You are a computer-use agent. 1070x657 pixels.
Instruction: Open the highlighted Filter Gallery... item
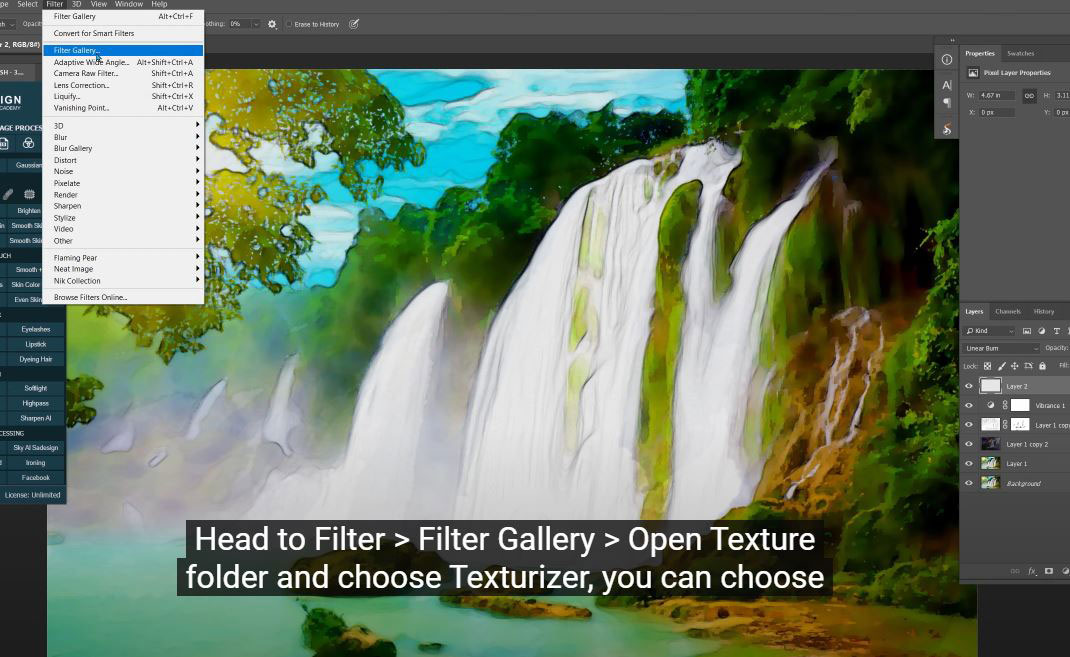click(x=124, y=50)
